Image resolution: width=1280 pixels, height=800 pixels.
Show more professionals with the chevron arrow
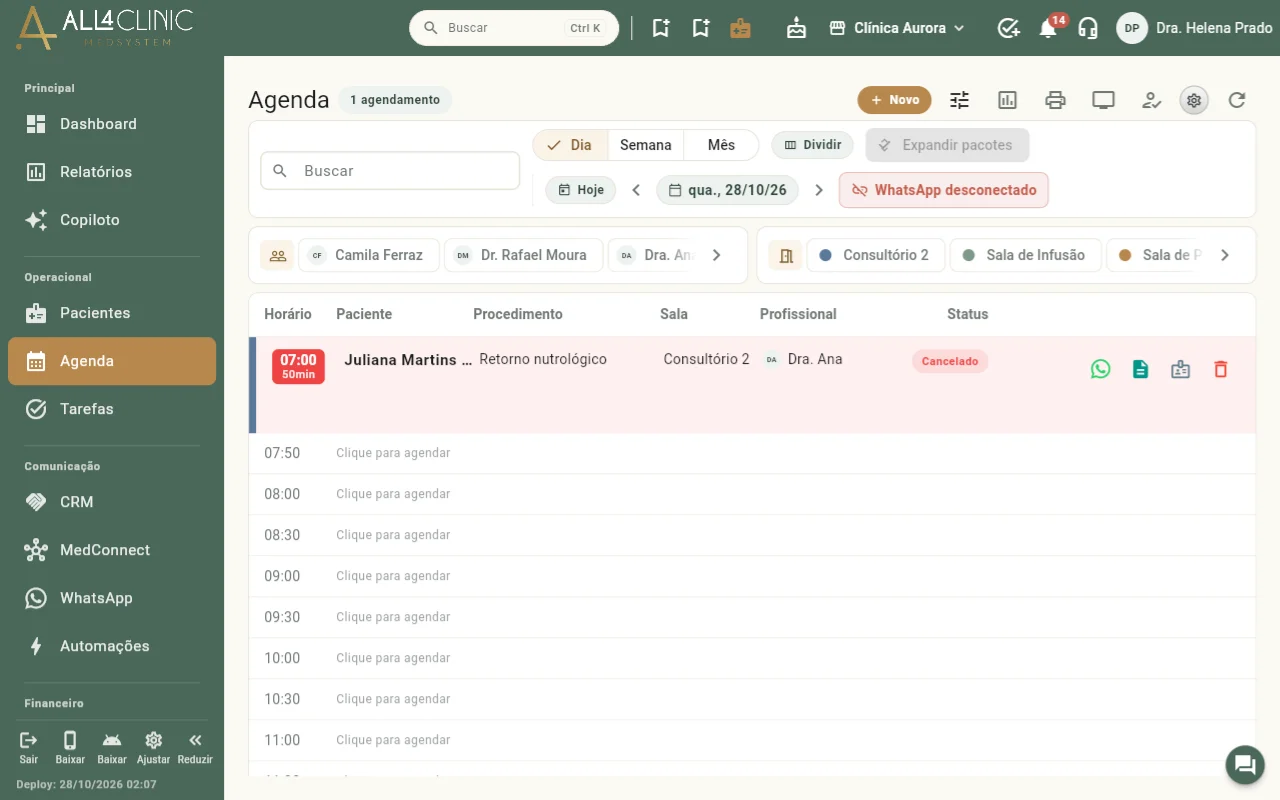coord(716,255)
